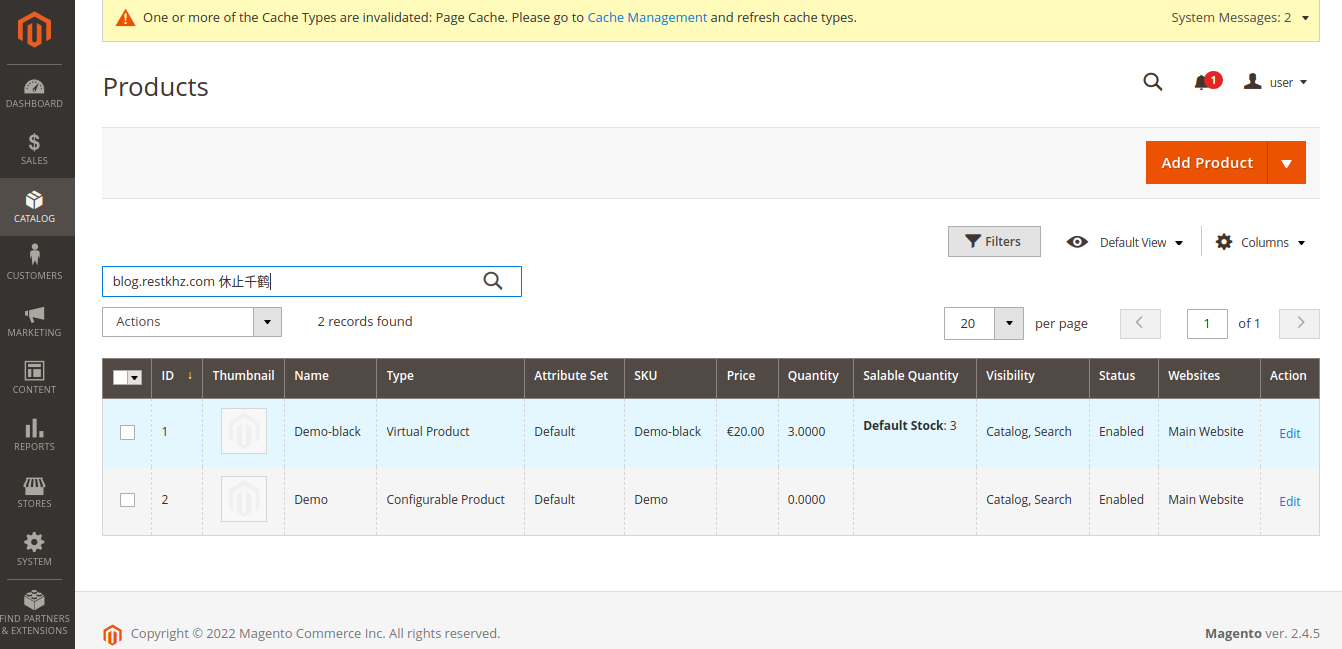1342x649 pixels.
Task: Click the footer Magento logo
Action: [112, 634]
